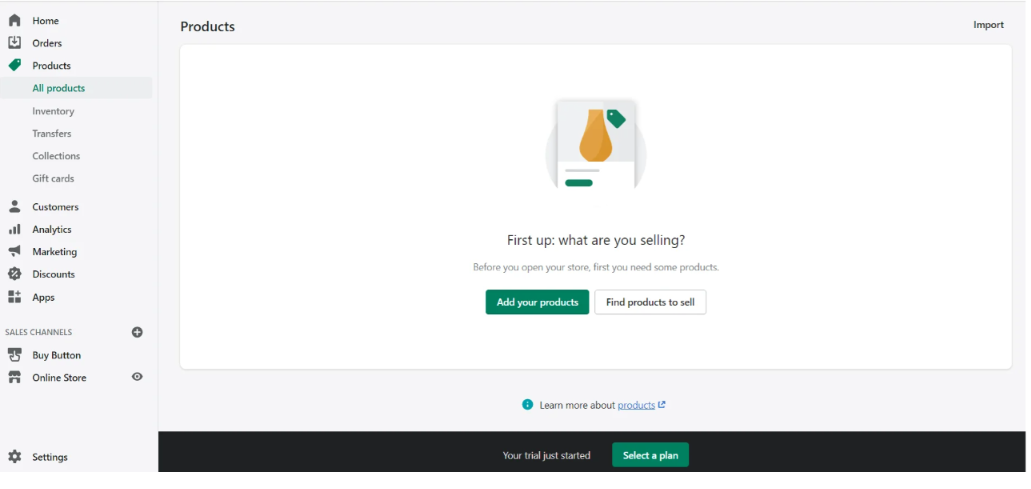Image resolution: width=1031 pixels, height=489 pixels.
Task: Open Transfers in the Products submenu
Action: (51, 133)
